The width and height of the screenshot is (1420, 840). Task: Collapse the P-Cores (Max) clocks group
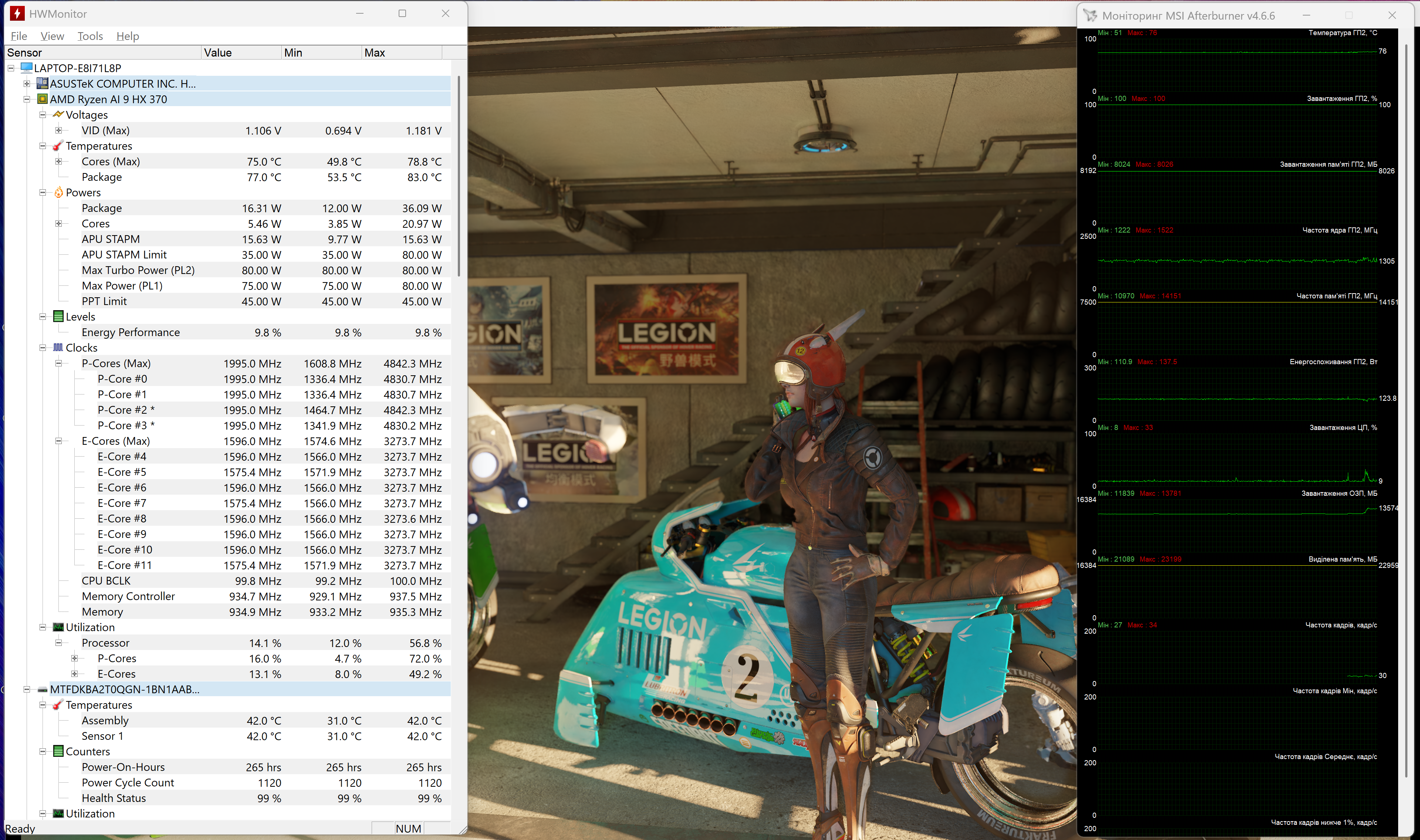(58, 363)
